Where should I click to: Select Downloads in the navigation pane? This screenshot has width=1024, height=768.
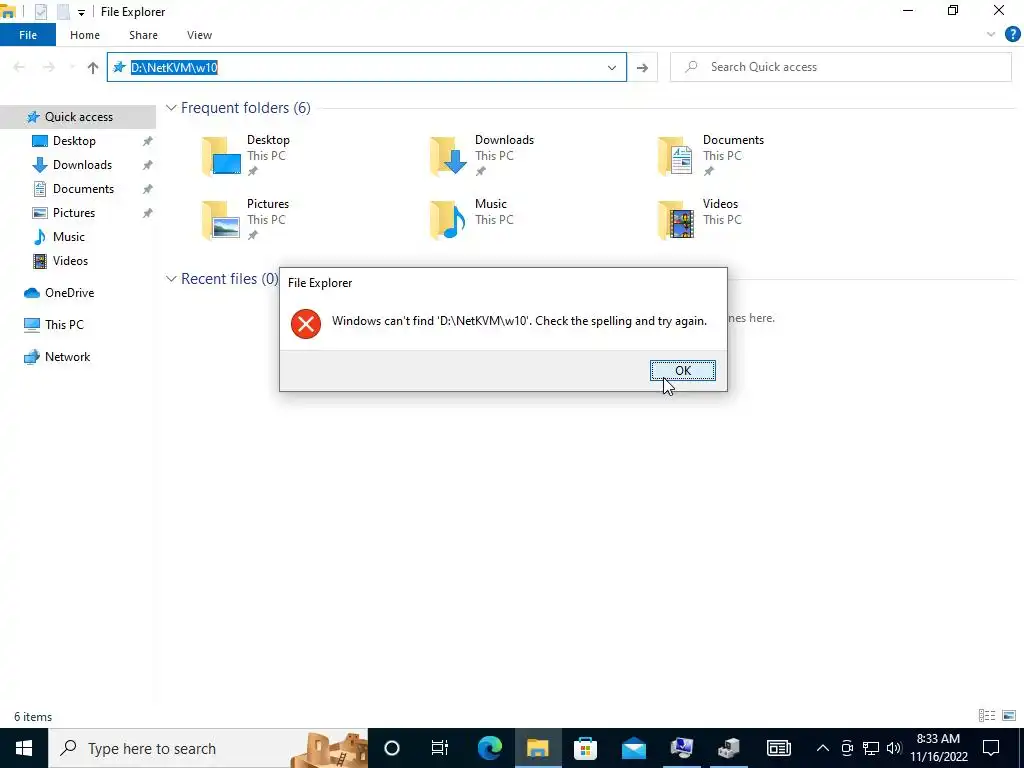coord(82,165)
